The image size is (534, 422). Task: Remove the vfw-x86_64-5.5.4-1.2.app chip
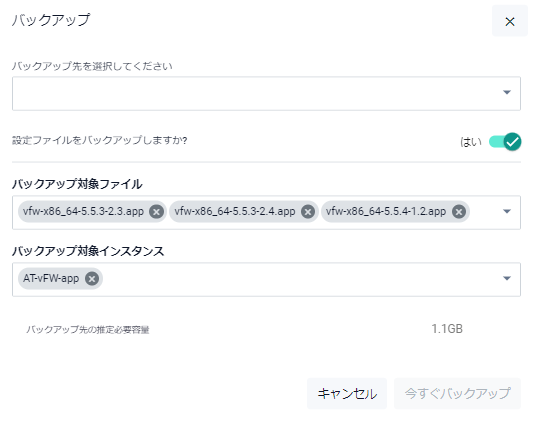[x=459, y=212]
